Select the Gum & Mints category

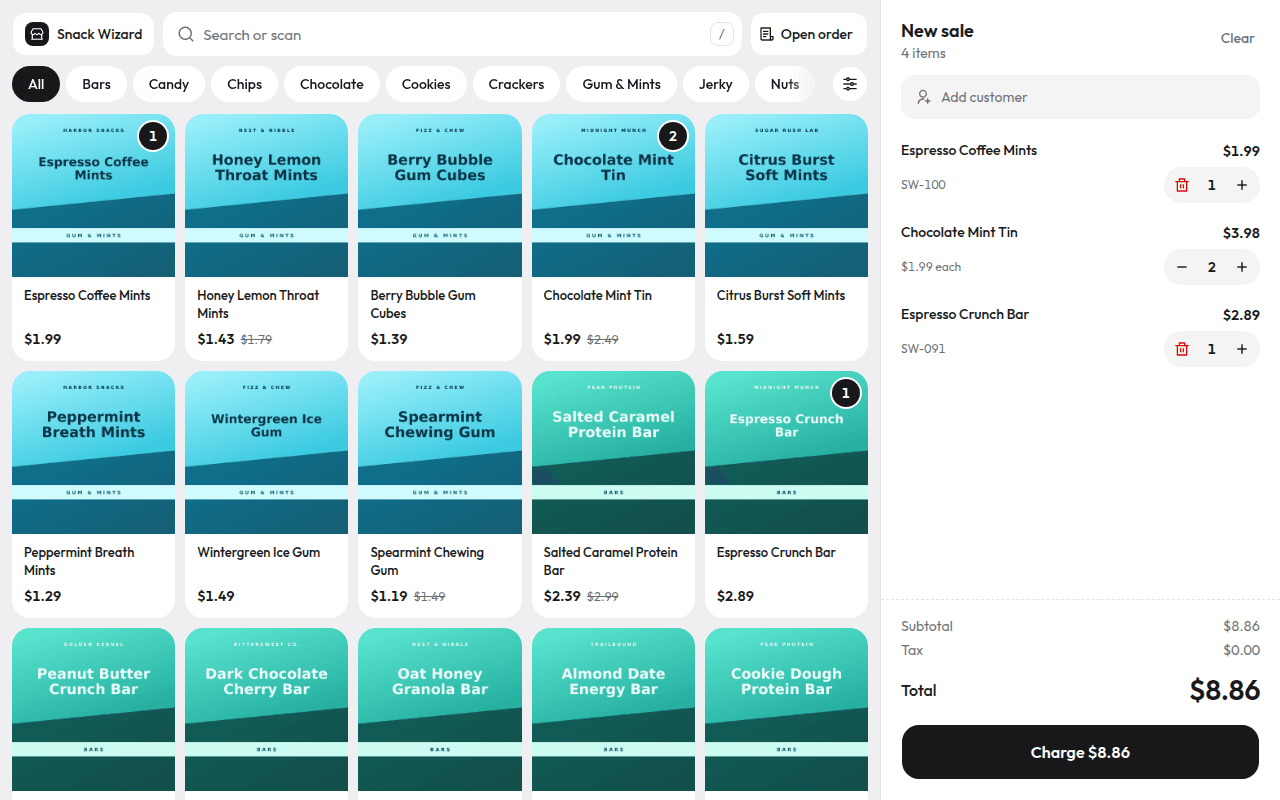click(621, 84)
